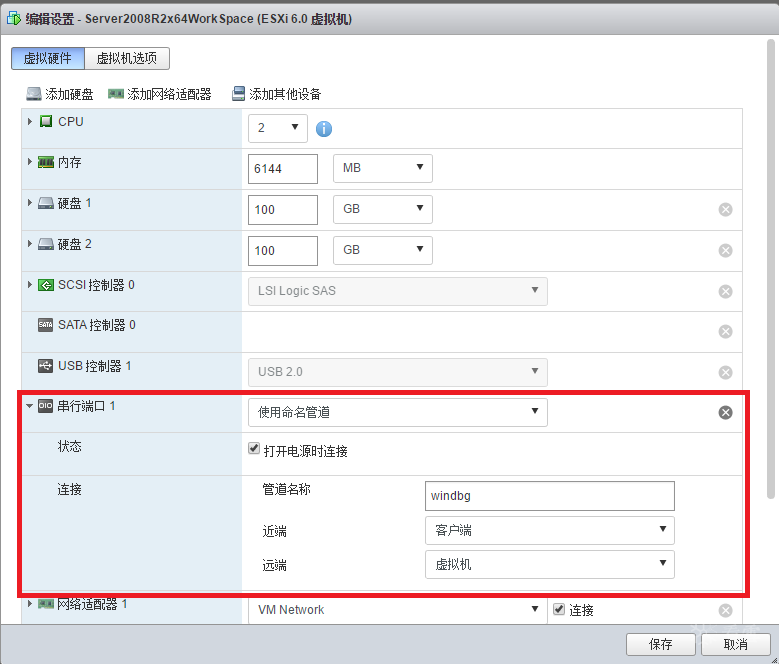Click Add network adapter (添加网络适配器) label

(x=169, y=94)
